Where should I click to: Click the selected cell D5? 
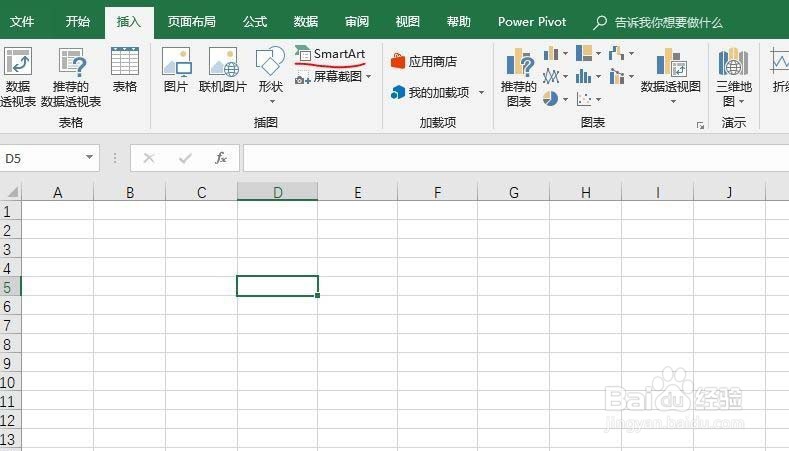pyautogui.click(x=277, y=286)
